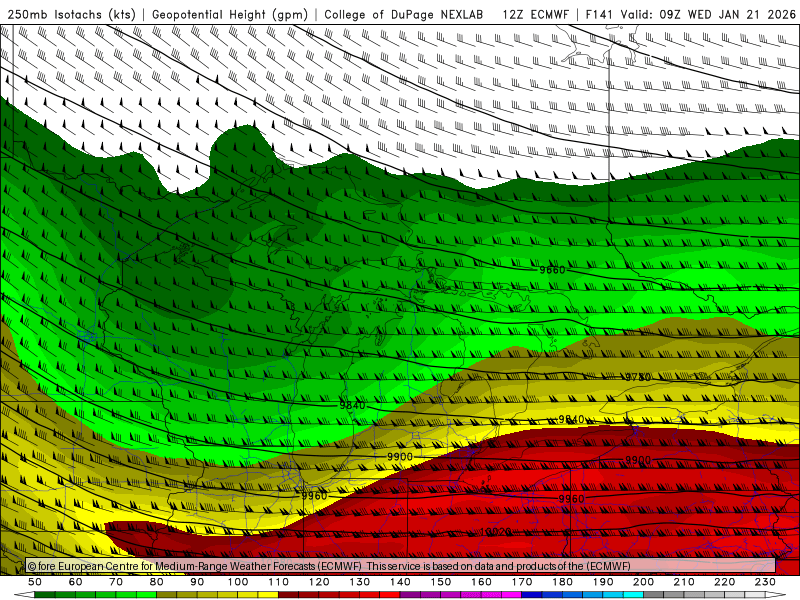The height and width of the screenshot is (600, 800).
Task: Click the '250mb Isotachs (kts)' title text
Action: coord(72,14)
